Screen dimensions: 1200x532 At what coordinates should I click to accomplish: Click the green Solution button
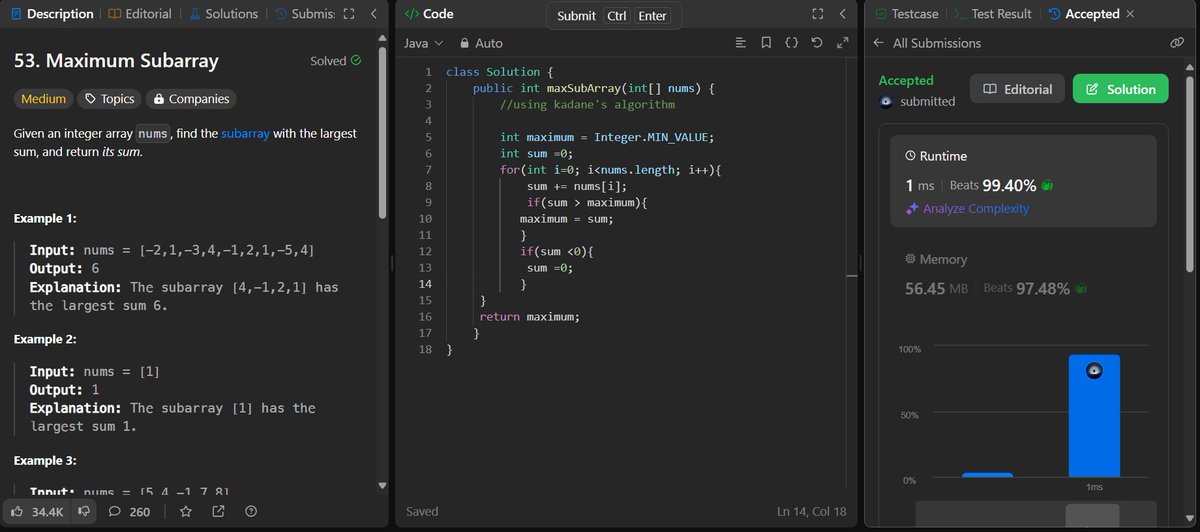tap(1121, 89)
